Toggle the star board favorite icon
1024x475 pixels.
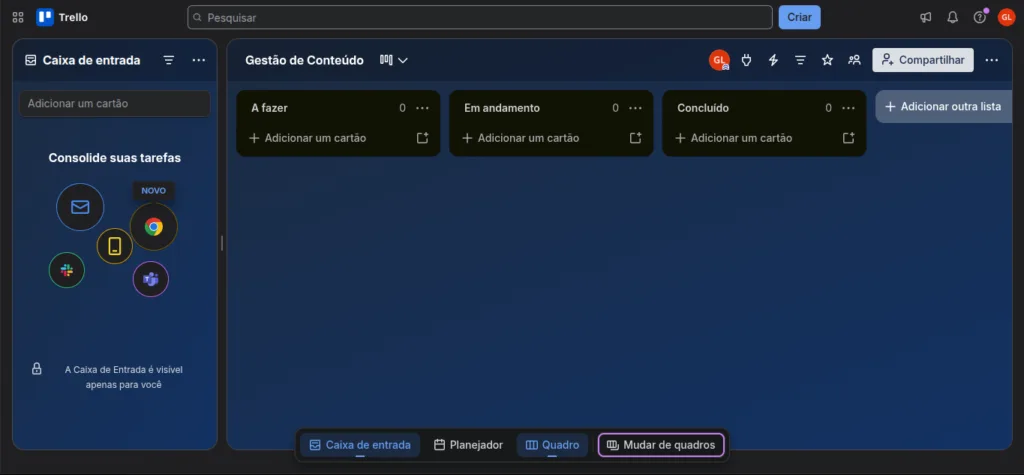tap(827, 60)
